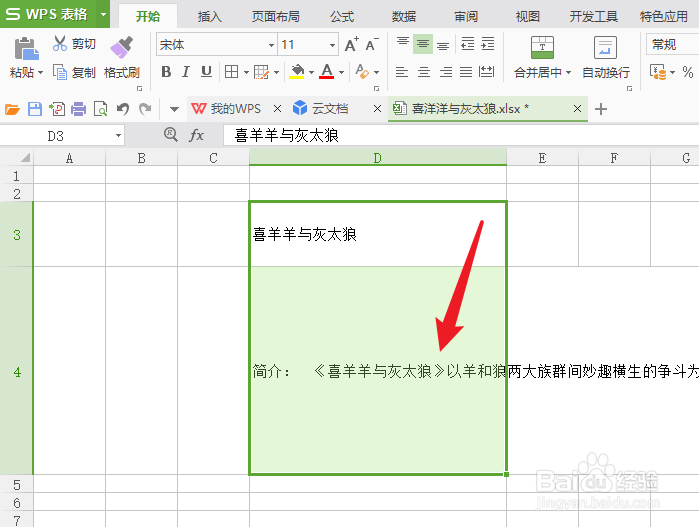Add a new document tab
This screenshot has width=699, height=527.
tap(601, 109)
